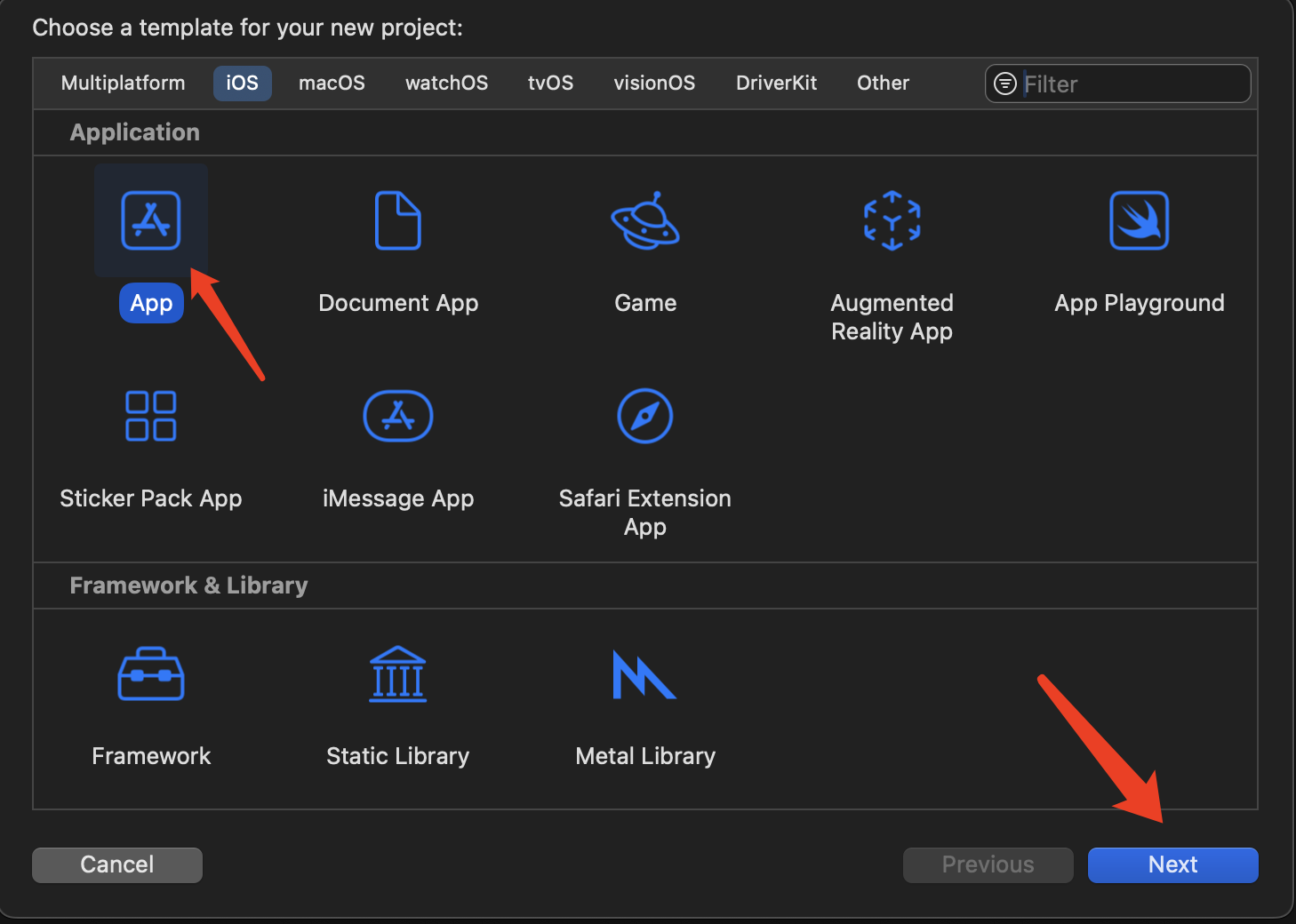Click the Sticker Pack App label

coord(151,498)
